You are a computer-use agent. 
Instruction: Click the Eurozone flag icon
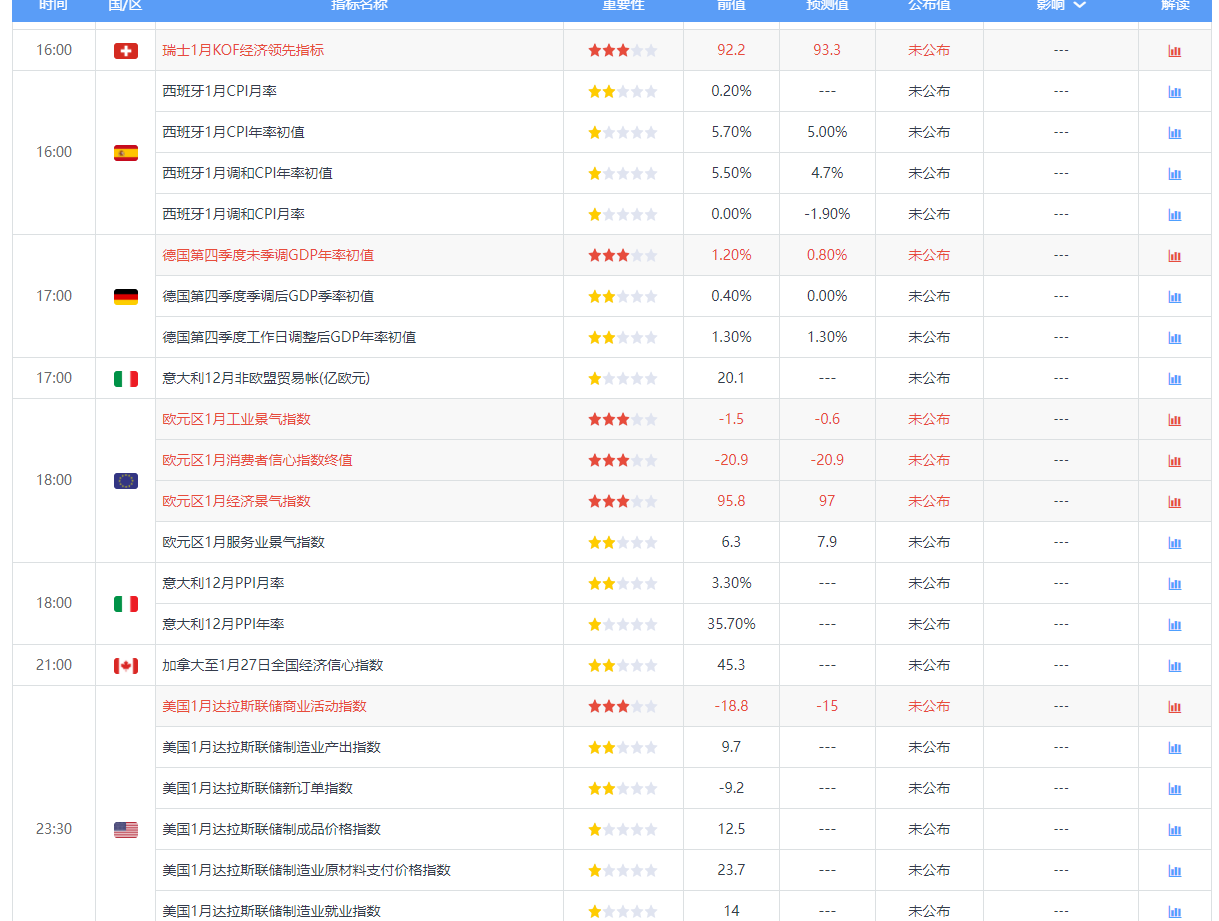pos(126,481)
